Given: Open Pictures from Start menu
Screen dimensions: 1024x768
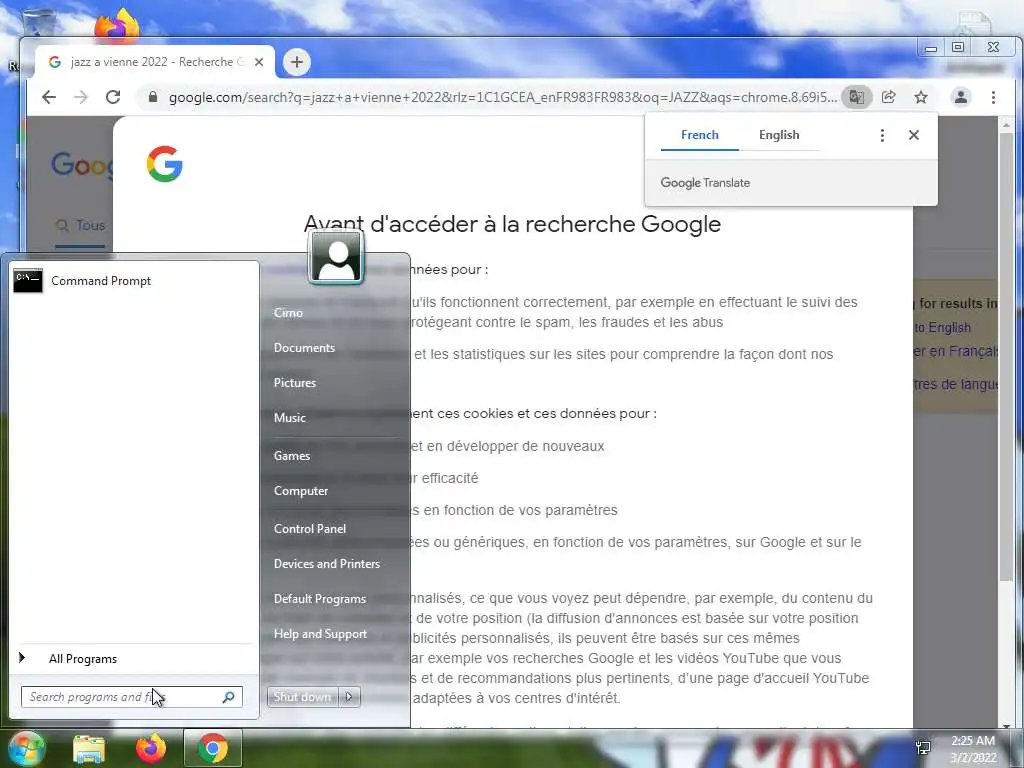Looking at the screenshot, I should (x=295, y=383).
